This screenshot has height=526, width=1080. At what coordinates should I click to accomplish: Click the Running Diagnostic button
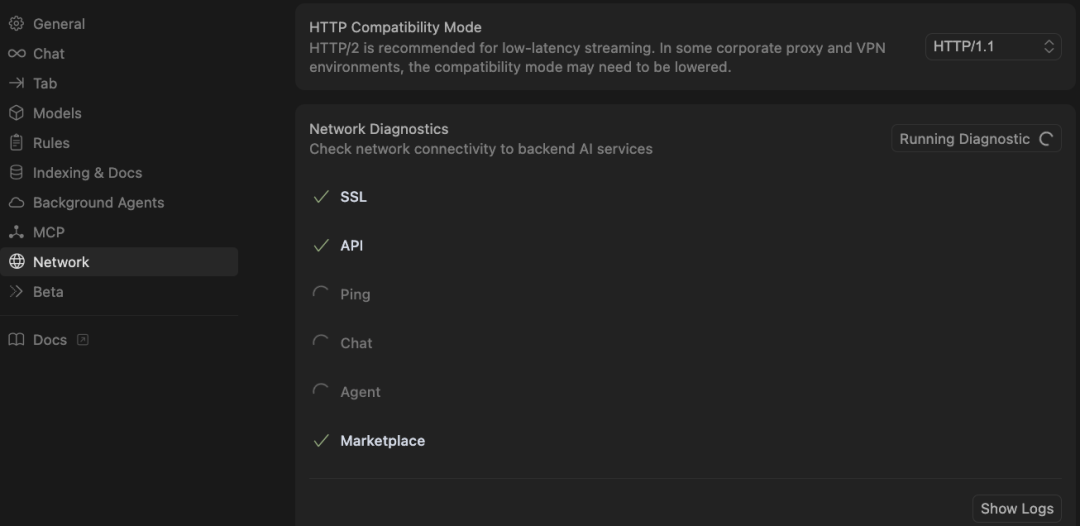(x=976, y=139)
